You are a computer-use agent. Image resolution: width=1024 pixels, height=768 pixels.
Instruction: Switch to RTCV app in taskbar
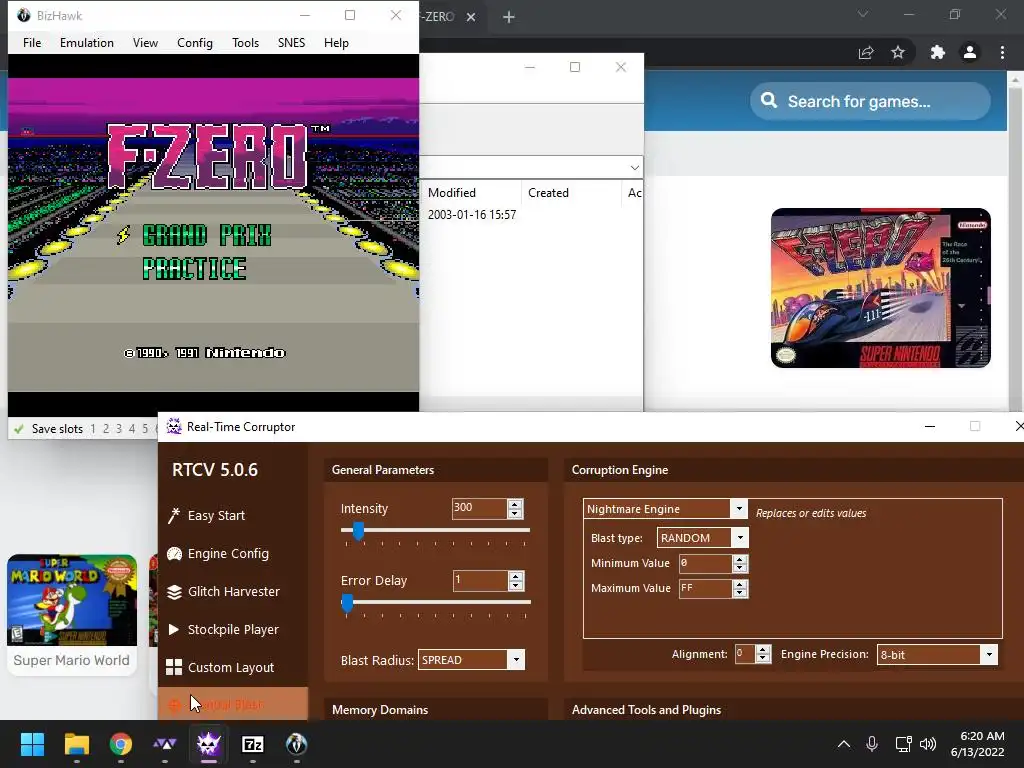209,744
